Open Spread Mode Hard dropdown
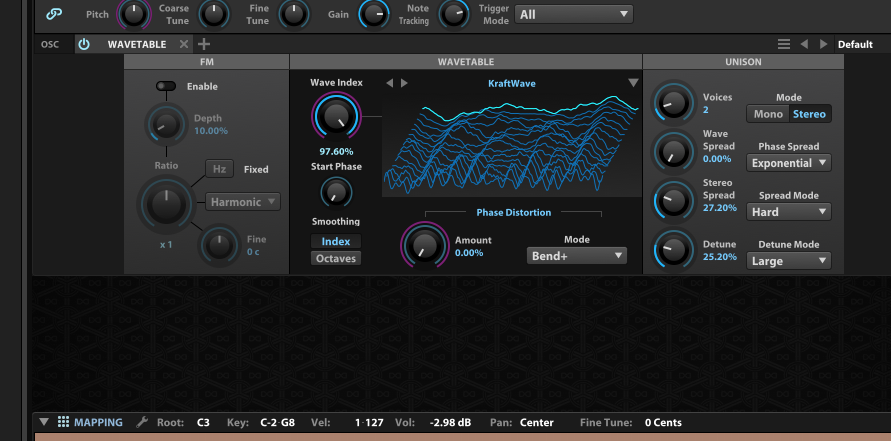The width and height of the screenshot is (891, 441). tap(789, 212)
